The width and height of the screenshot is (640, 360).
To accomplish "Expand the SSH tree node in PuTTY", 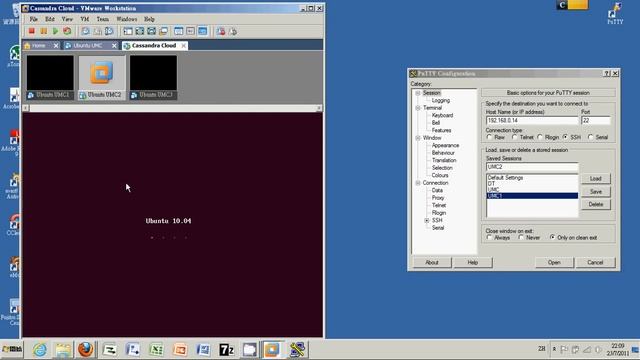I will [427, 220].
